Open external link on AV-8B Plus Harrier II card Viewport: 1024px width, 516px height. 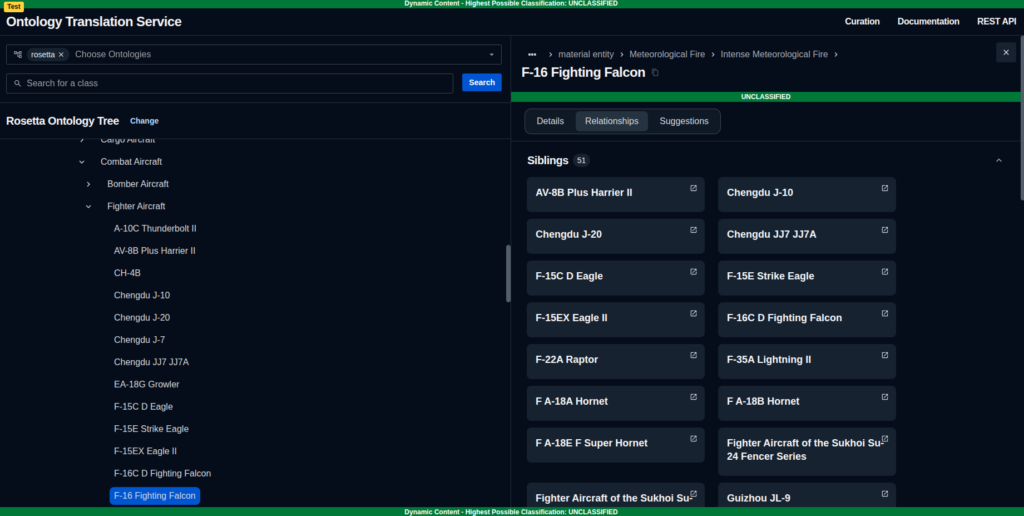pyautogui.click(x=694, y=188)
